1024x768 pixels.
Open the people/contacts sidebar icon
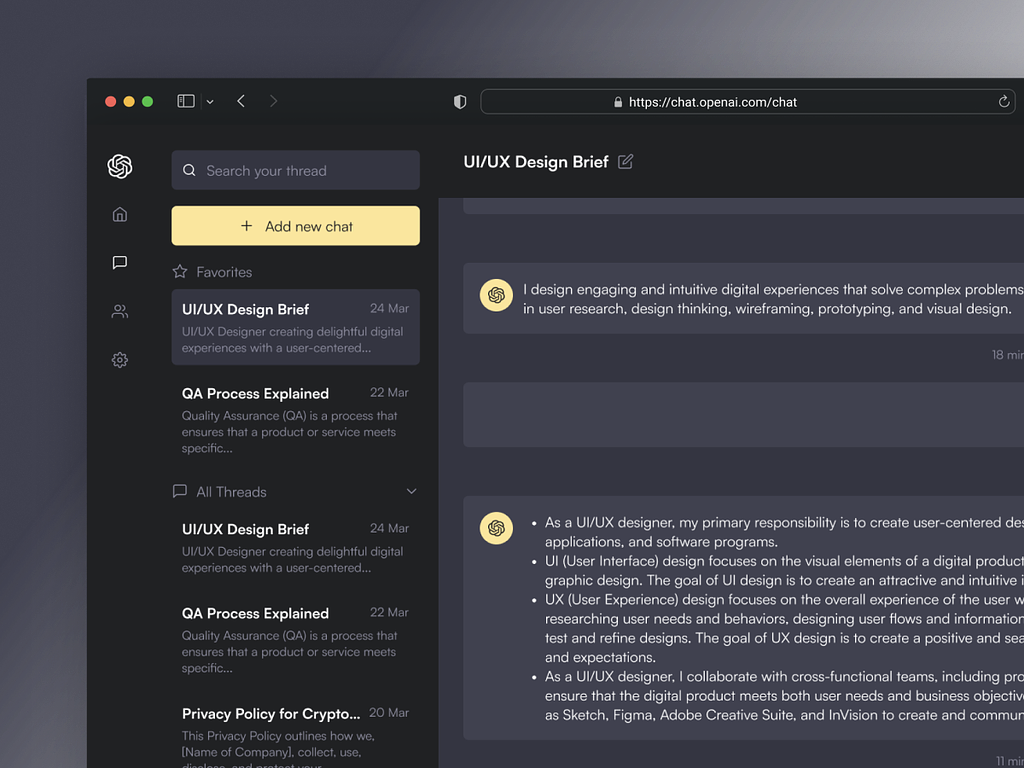tap(120, 312)
